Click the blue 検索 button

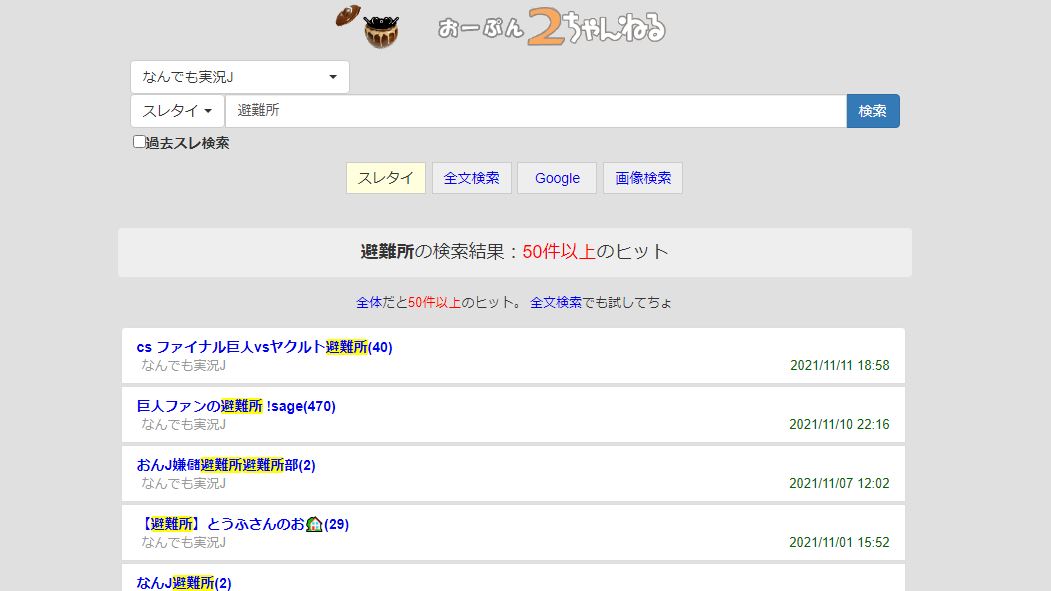(x=873, y=111)
